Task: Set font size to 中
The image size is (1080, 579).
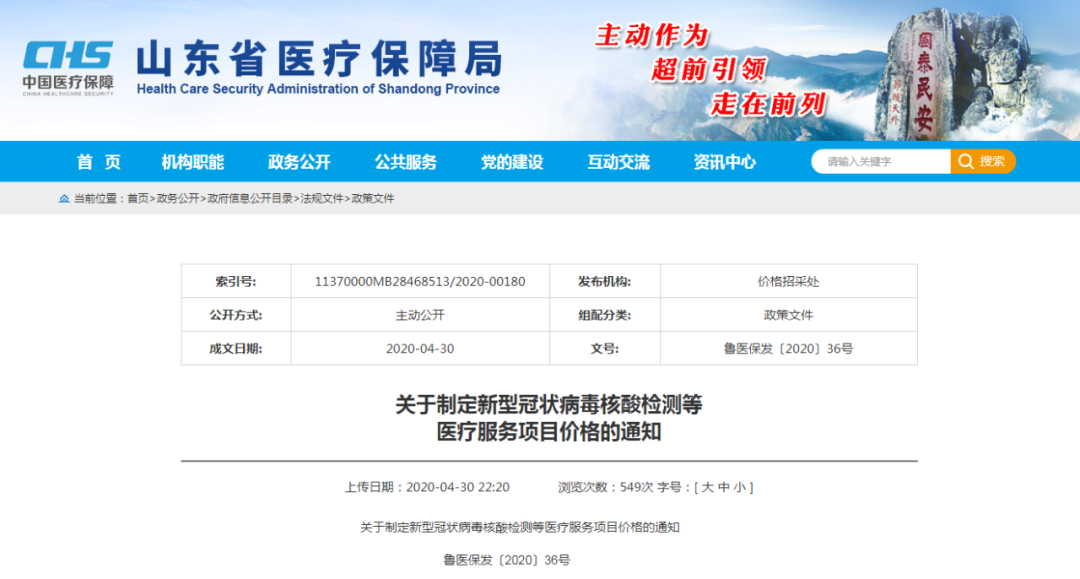Action: 723,488
